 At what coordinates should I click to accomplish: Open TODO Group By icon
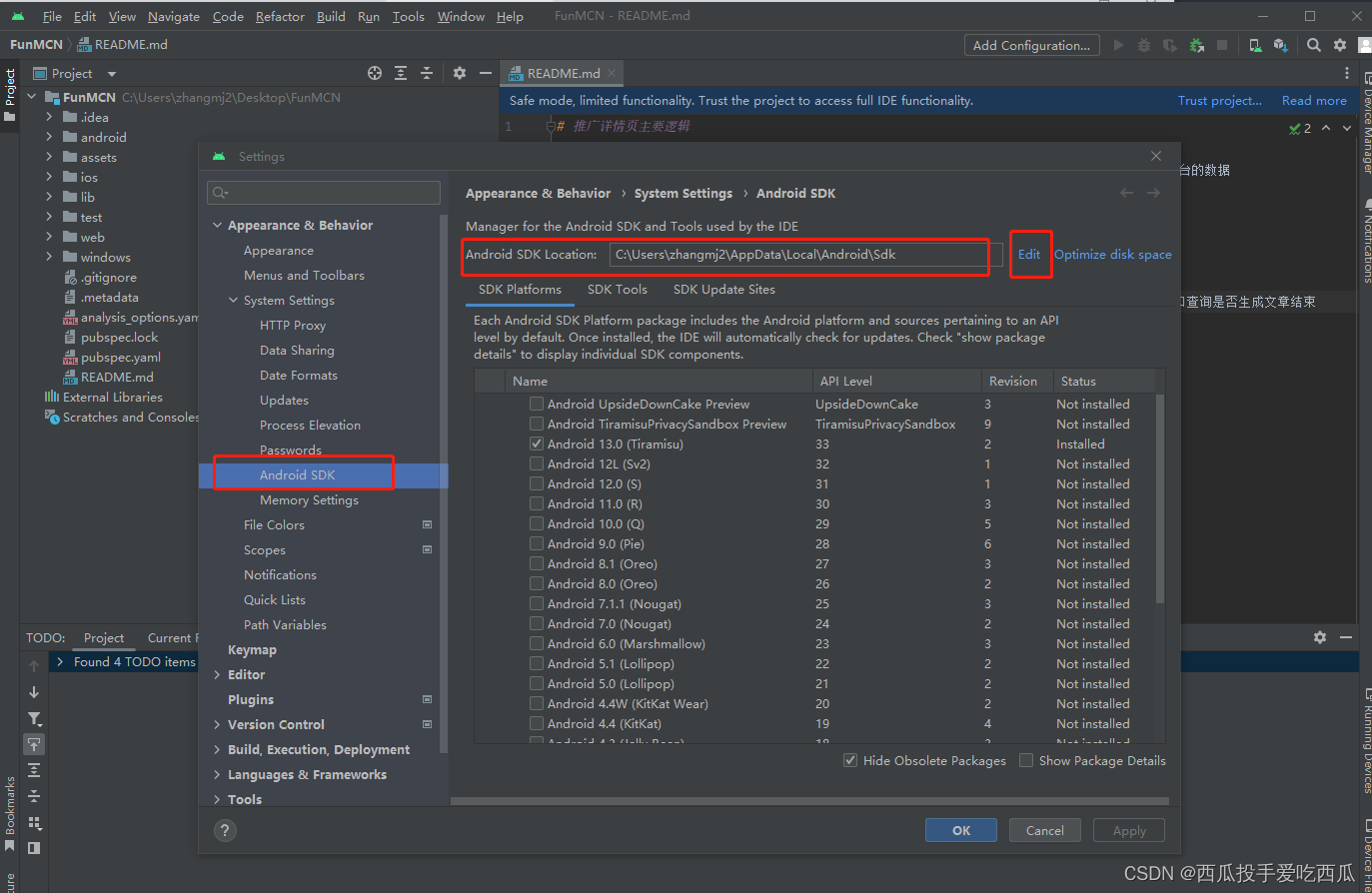click(34, 822)
